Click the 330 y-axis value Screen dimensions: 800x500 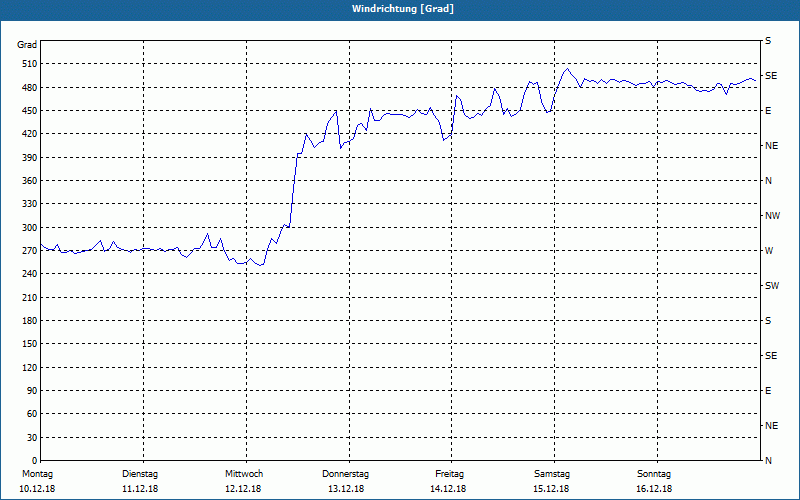[x=30, y=204]
